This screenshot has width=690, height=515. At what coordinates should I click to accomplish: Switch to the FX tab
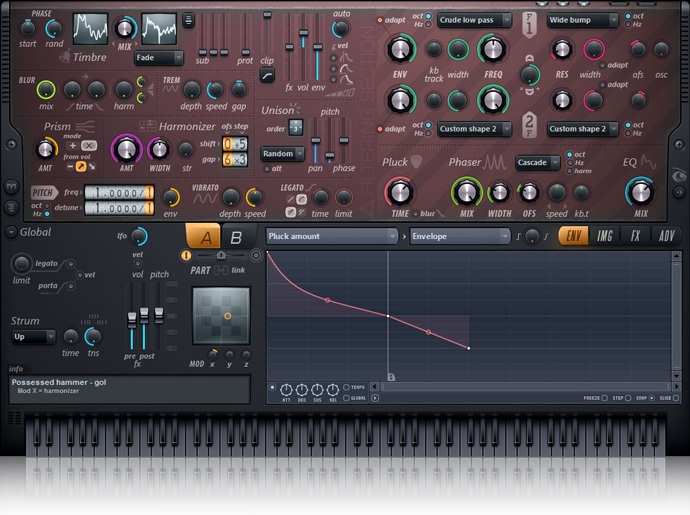636,236
